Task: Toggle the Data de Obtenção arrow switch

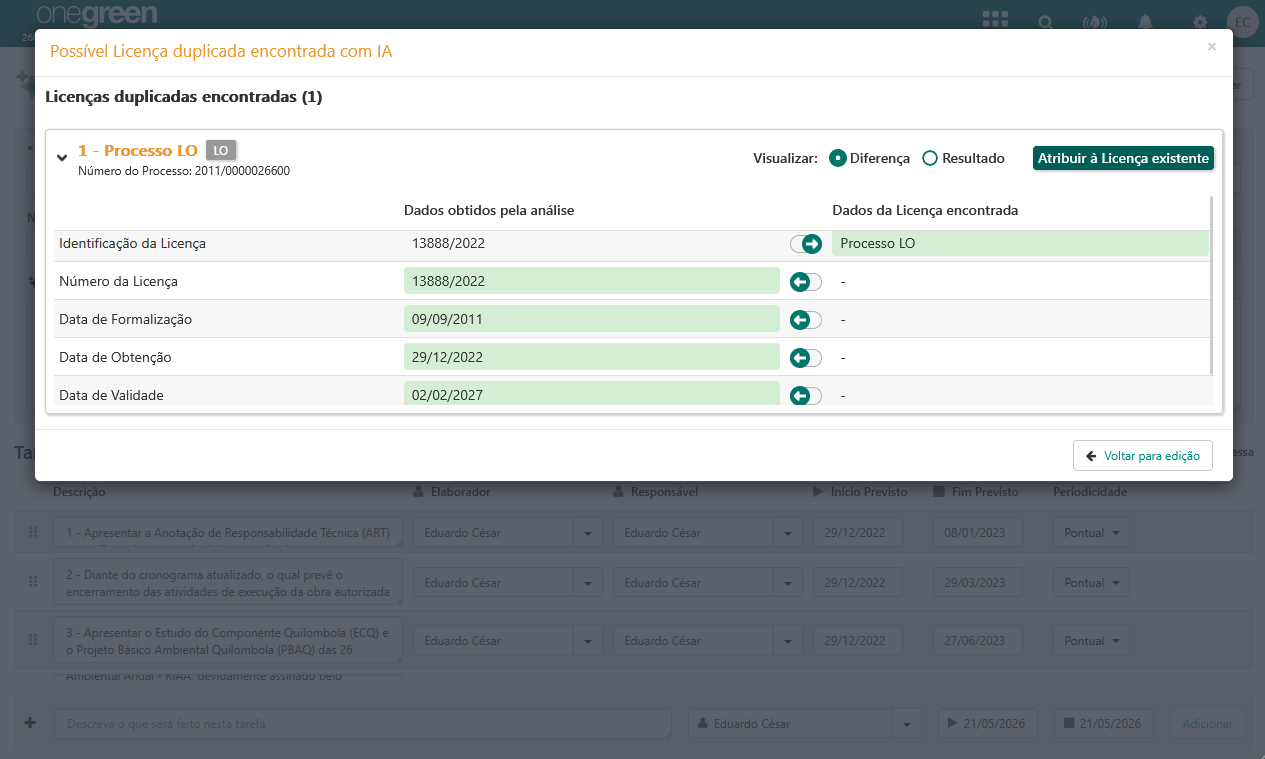Action: pyautogui.click(x=806, y=358)
